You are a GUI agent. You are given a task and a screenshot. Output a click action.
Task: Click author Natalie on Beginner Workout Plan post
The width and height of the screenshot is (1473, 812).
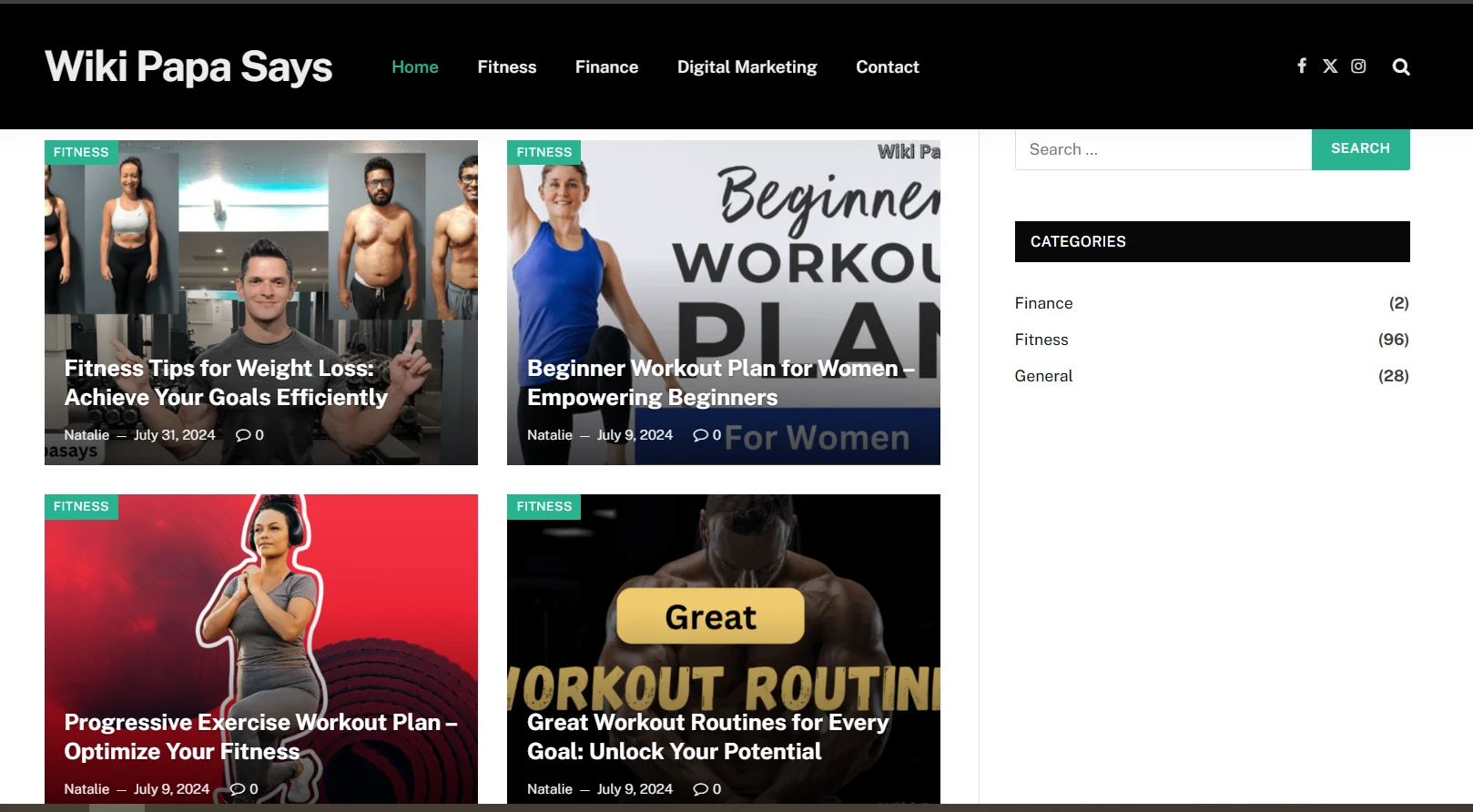(550, 435)
